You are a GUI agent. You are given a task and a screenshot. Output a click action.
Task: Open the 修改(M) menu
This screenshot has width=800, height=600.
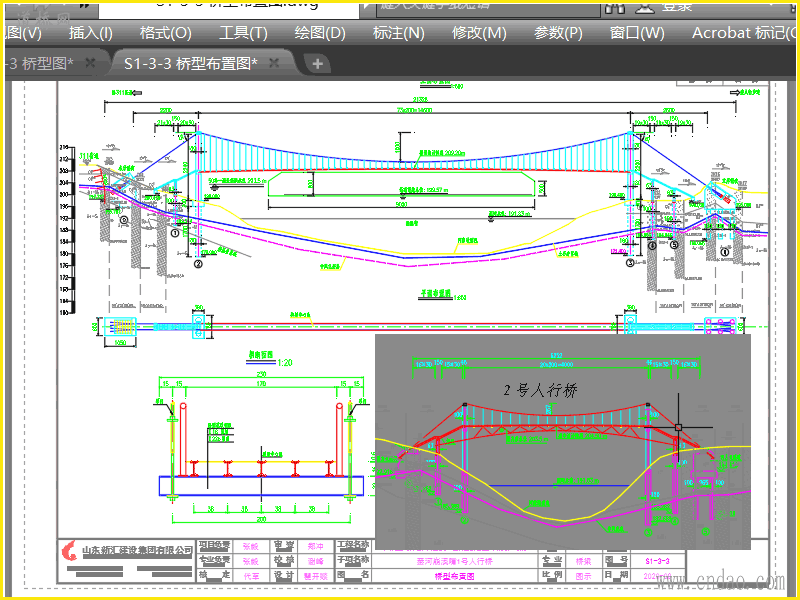(479, 33)
